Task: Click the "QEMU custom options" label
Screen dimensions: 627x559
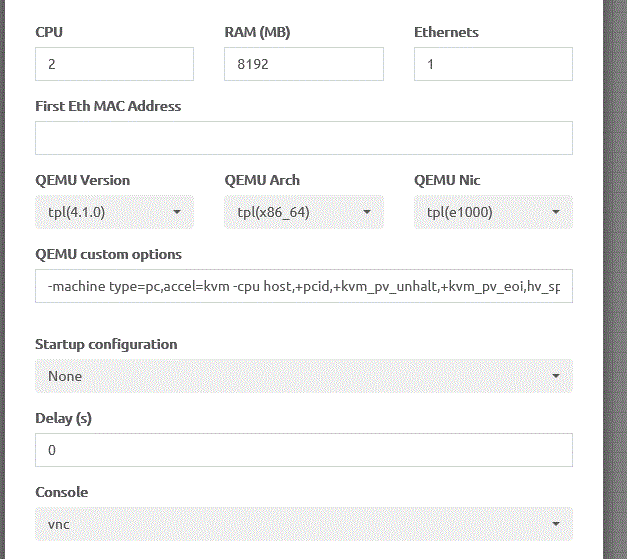Action: (x=108, y=254)
